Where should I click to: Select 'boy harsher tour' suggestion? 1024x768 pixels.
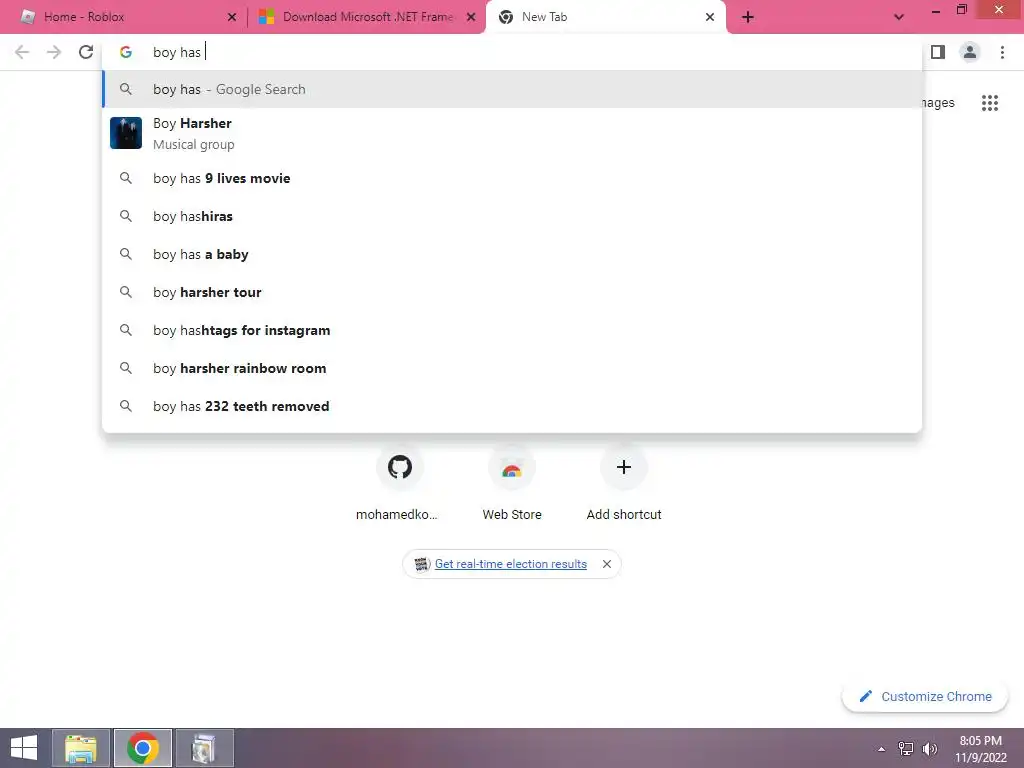[512, 292]
